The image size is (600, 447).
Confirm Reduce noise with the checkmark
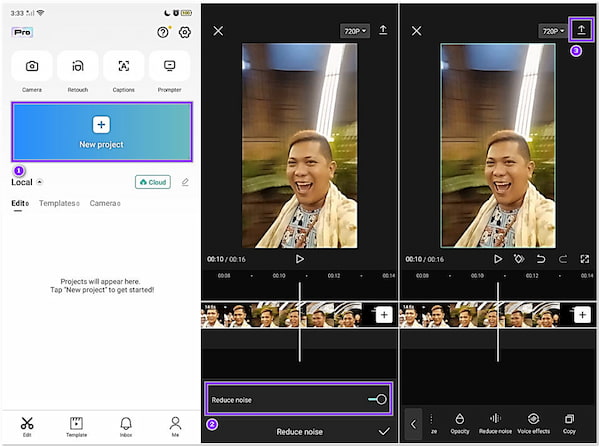pyautogui.click(x=383, y=431)
